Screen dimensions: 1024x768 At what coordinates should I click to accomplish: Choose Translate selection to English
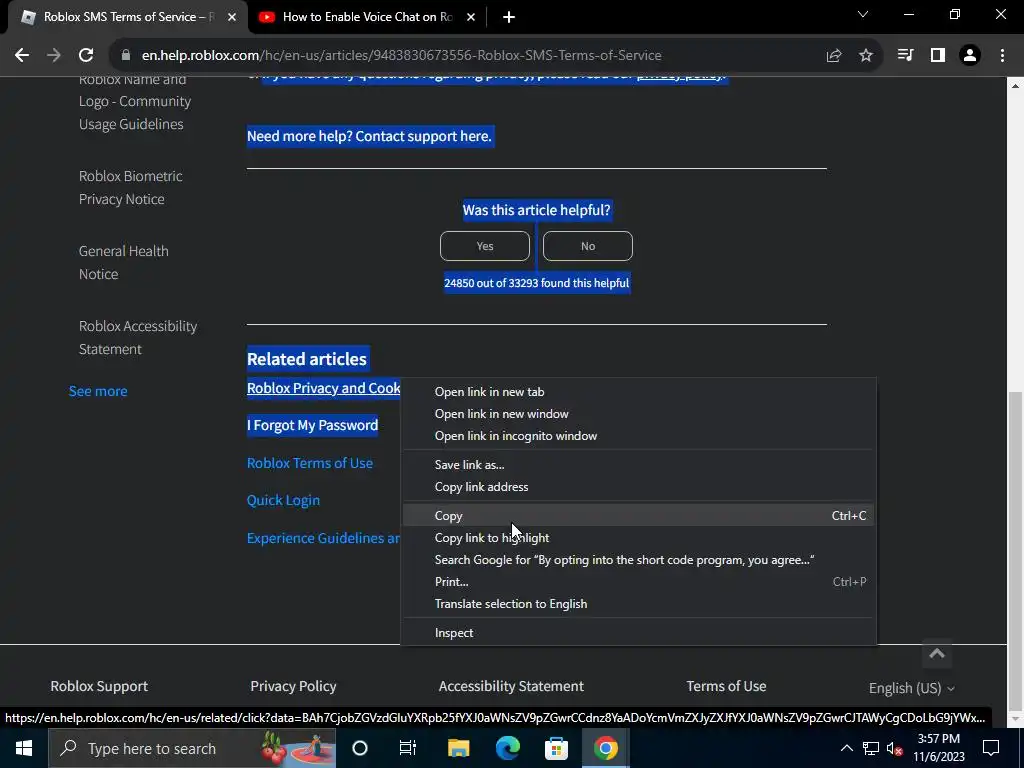[638, 604]
